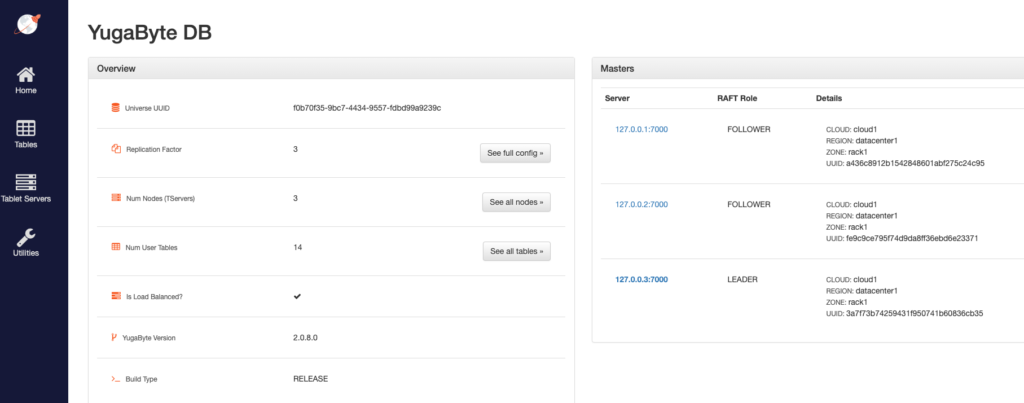This screenshot has width=1024, height=403.
Task: Click the Universe UUID value text
Action: click(367, 107)
